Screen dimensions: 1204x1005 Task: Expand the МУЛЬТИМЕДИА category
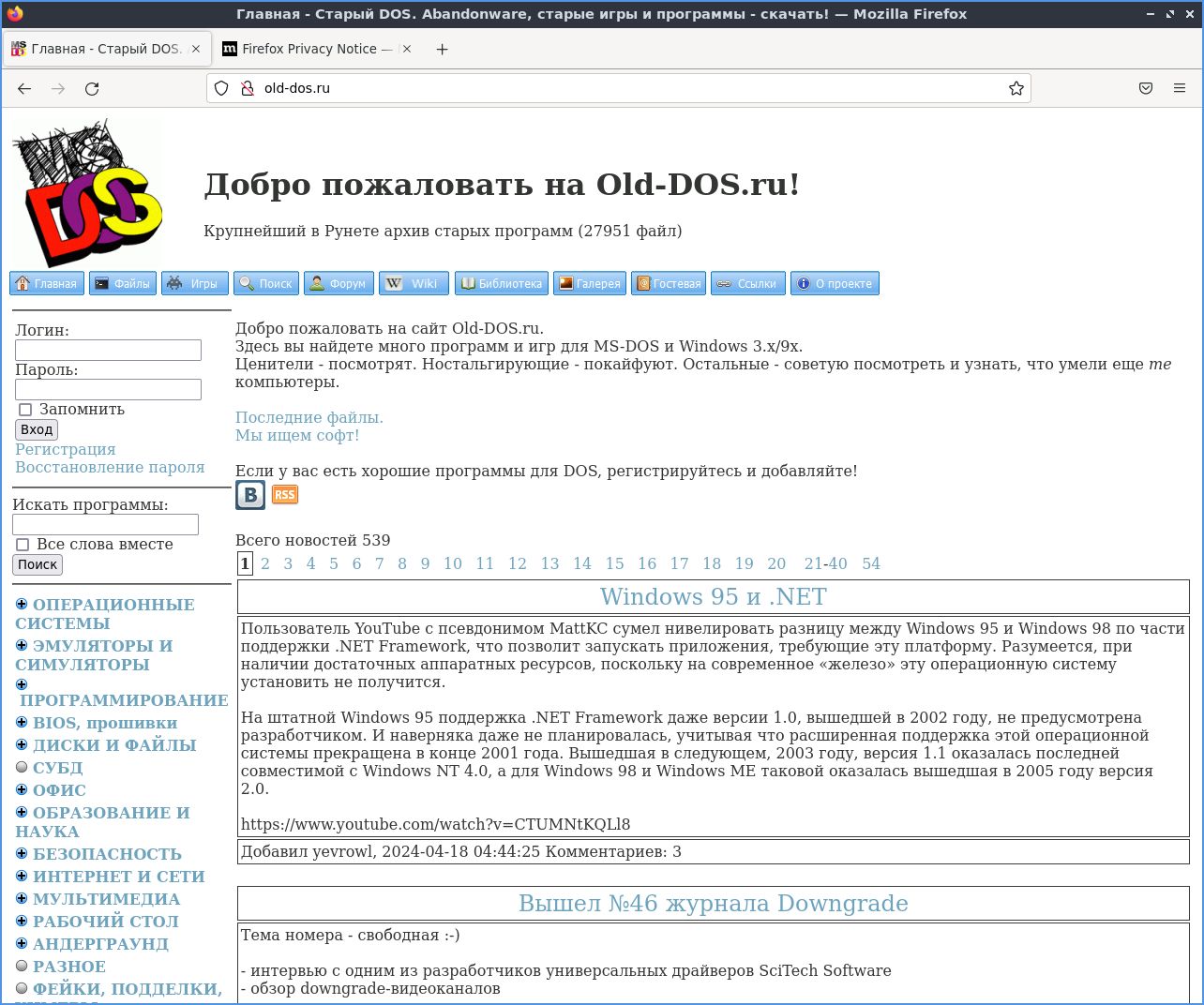22,898
